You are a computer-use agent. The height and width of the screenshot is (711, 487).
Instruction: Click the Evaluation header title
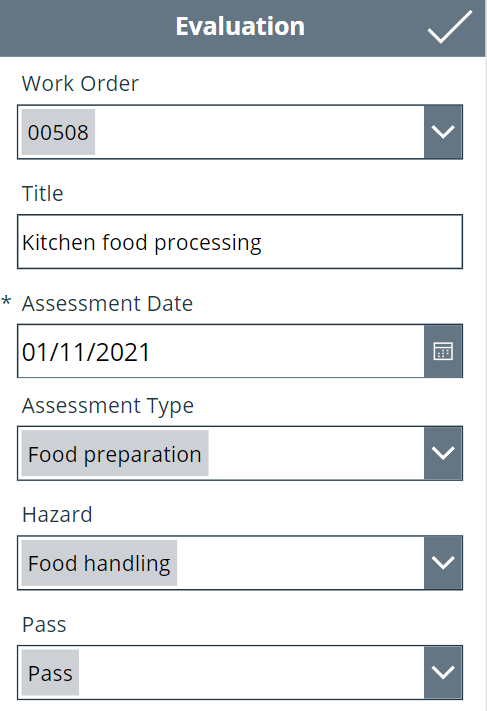pyautogui.click(x=240, y=26)
